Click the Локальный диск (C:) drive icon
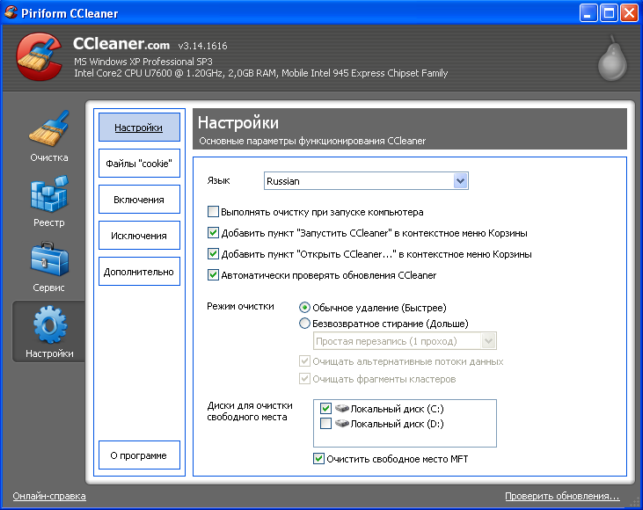 coord(342,408)
